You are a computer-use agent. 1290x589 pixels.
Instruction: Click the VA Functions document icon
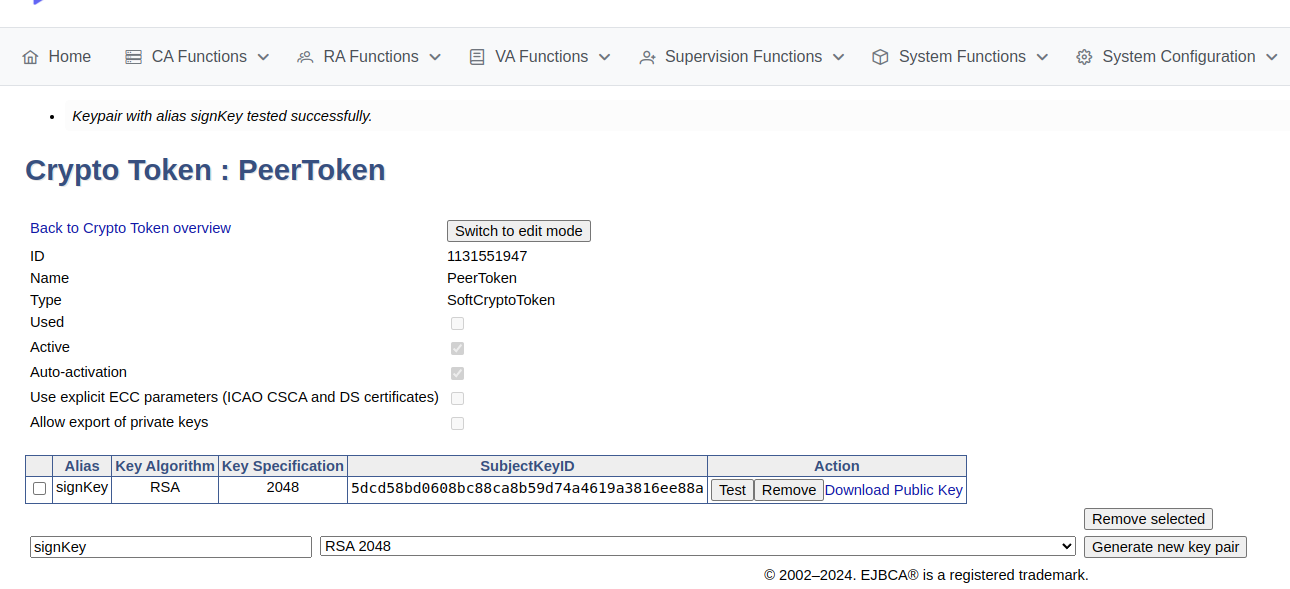pyautogui.click(x=477, y=57)
